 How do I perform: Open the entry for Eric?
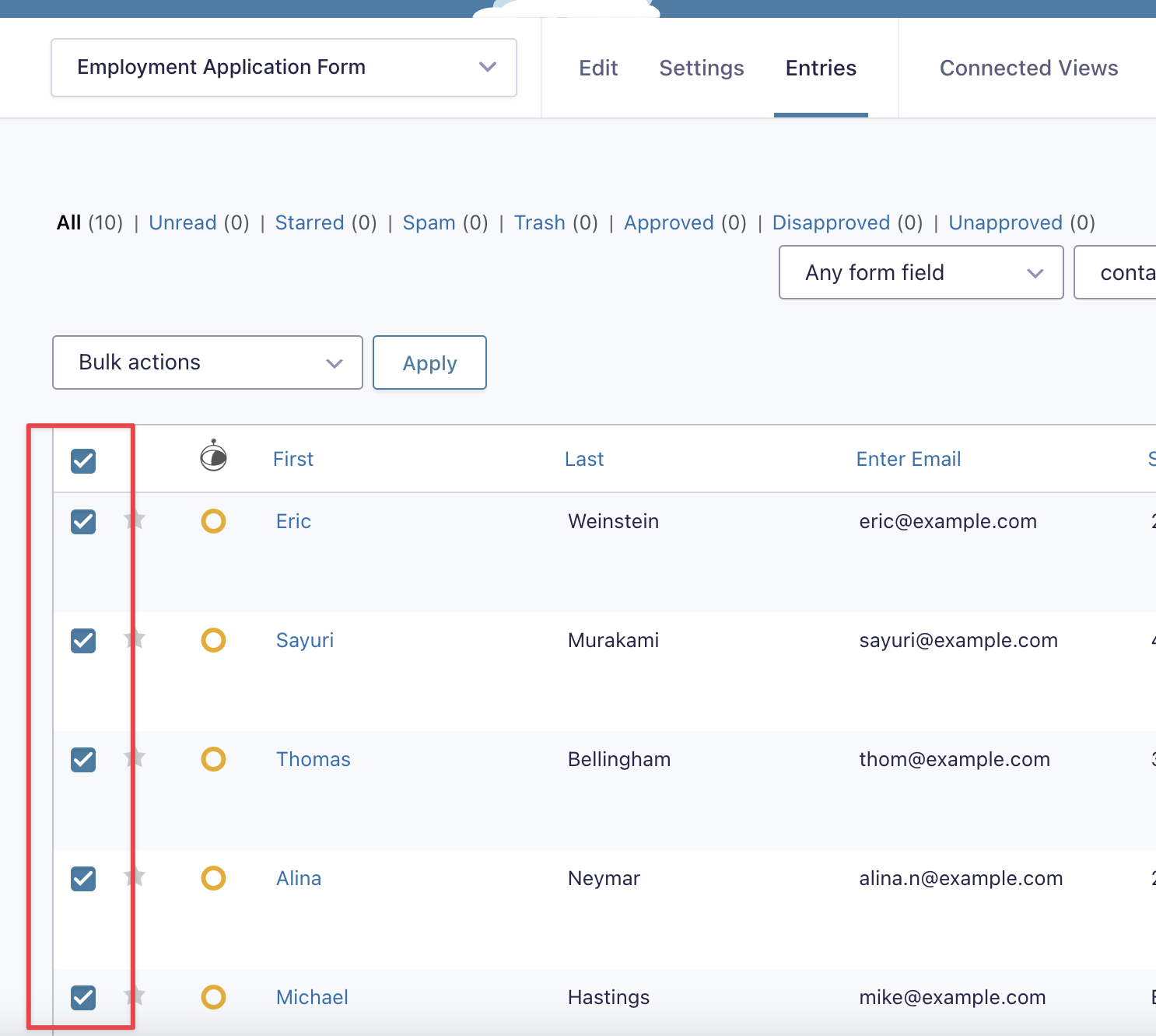tap(293, 521)
